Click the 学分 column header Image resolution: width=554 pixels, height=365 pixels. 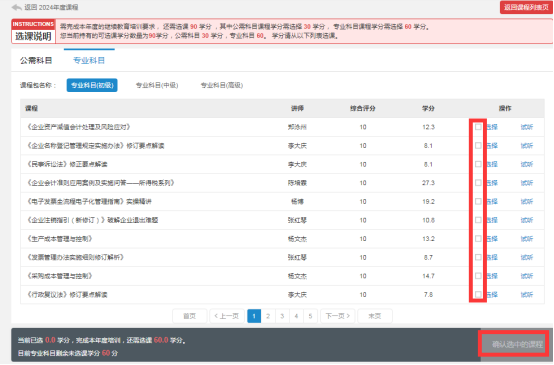[x=428, y=108]
